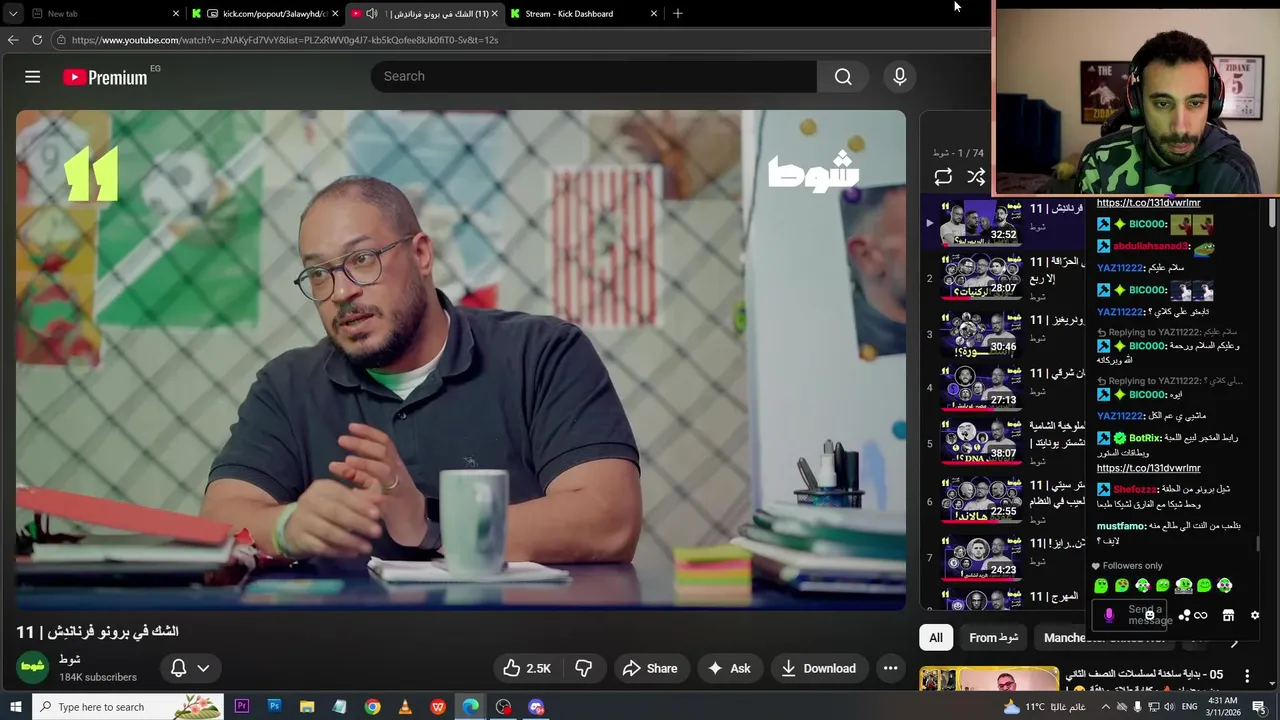Image resolution: width=1280 pixels, height=720 pixels.
Task: Toggle playlist loop
Action: click(x=943, y=177)
